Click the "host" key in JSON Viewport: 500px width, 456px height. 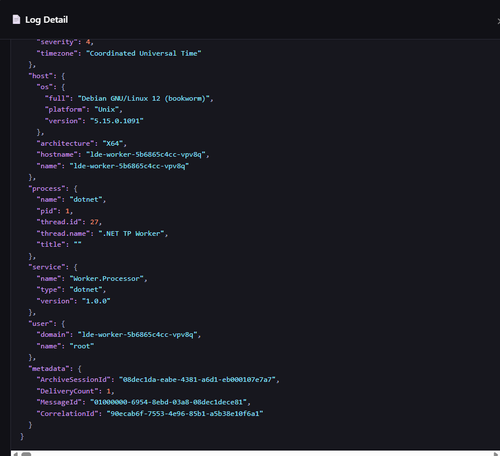click(41, 76)
